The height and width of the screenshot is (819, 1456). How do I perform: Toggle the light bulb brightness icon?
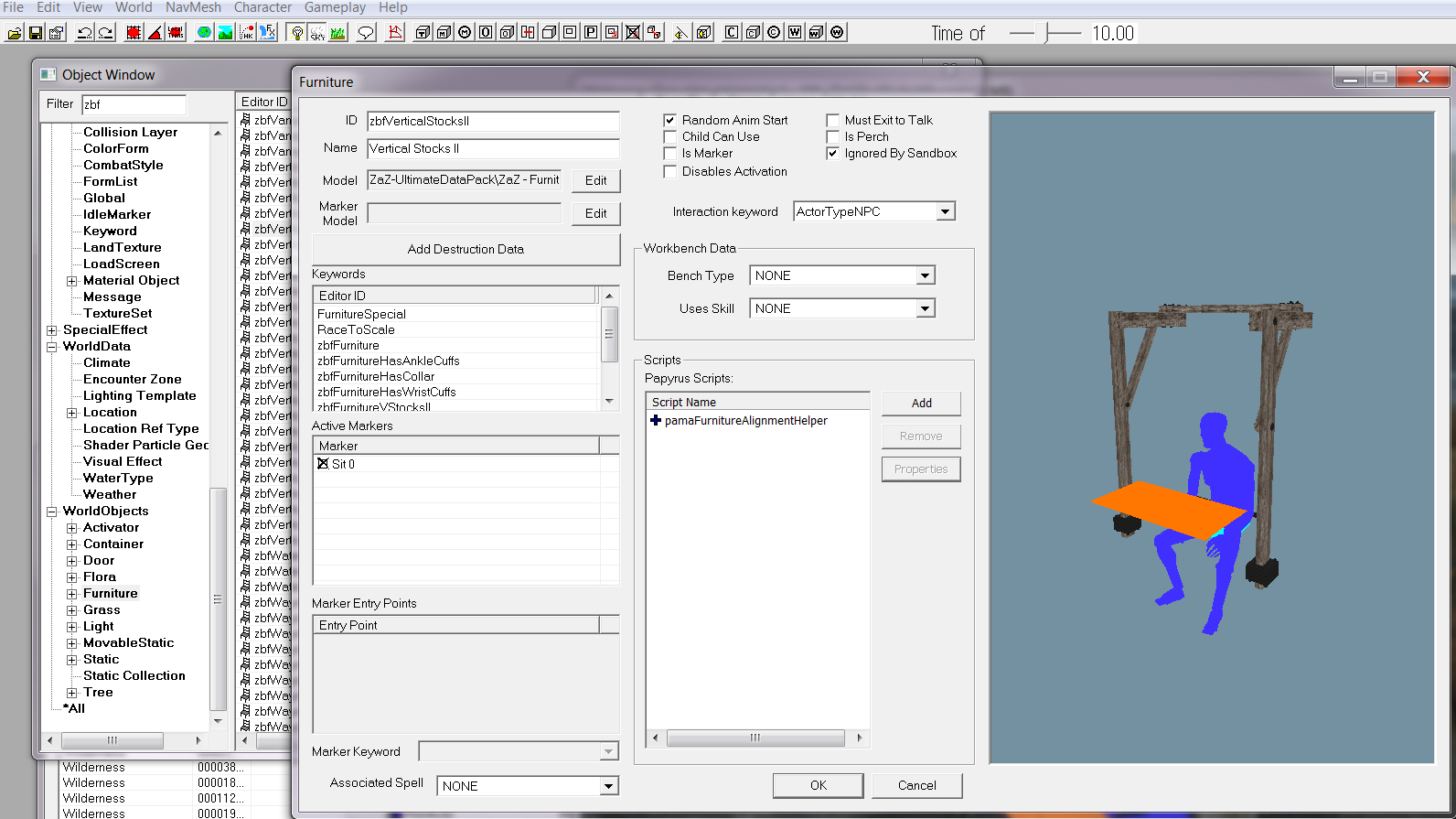pyautogui.click(x=296, y=33)
